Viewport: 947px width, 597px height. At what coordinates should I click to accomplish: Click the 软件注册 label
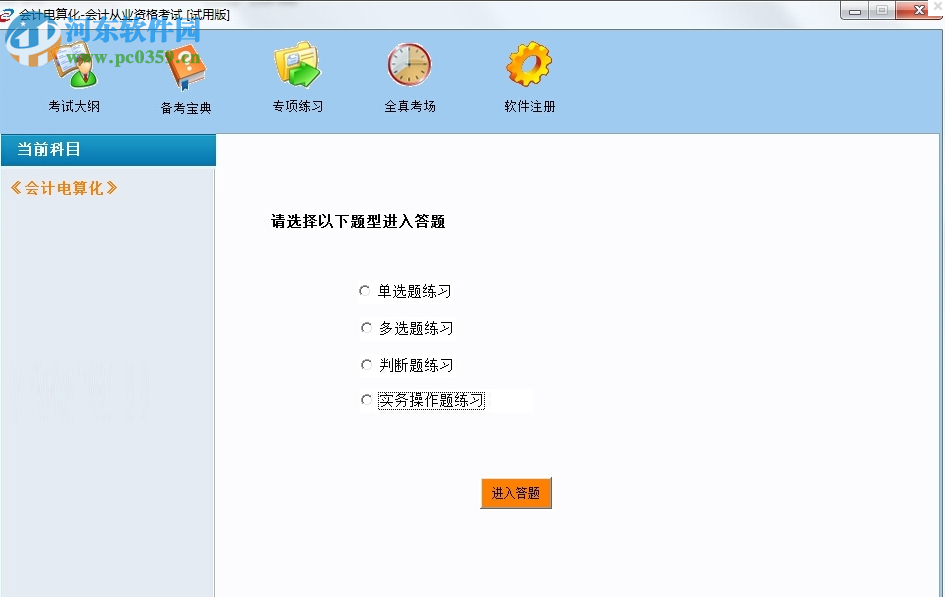tap(530, 106)
